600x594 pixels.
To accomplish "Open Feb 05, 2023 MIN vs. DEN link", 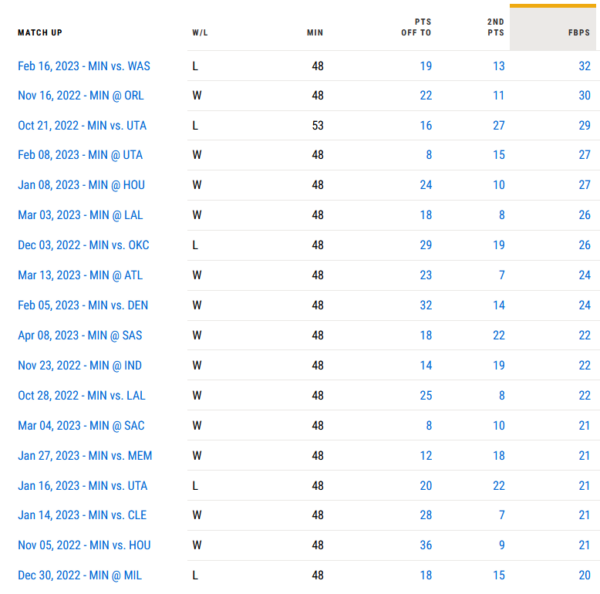I will point(84,305).
